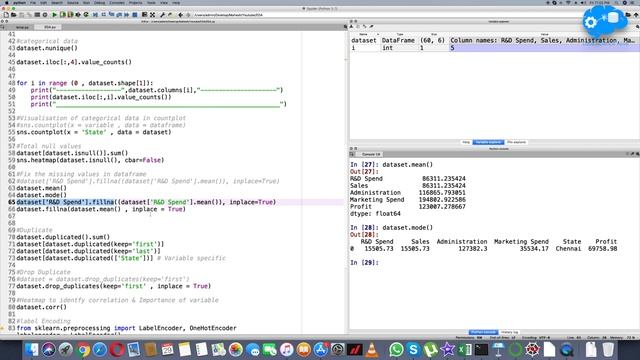Click line sns.countplot(x = 'State' , data = dataset)
Viewport: 640px width, 360px height.
click(x=94, y=132)
